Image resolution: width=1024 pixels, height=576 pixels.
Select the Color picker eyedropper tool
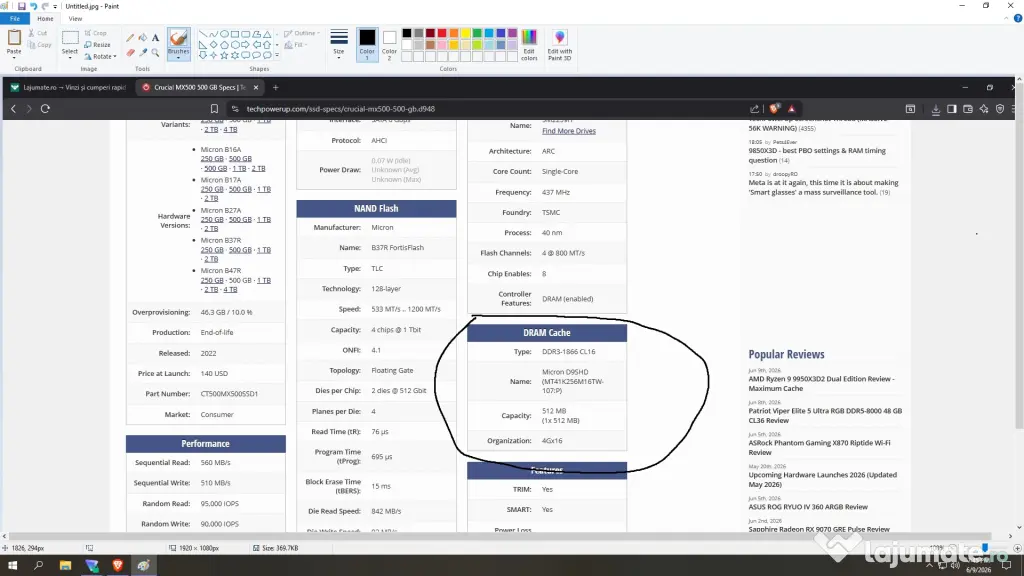[142, 52]
